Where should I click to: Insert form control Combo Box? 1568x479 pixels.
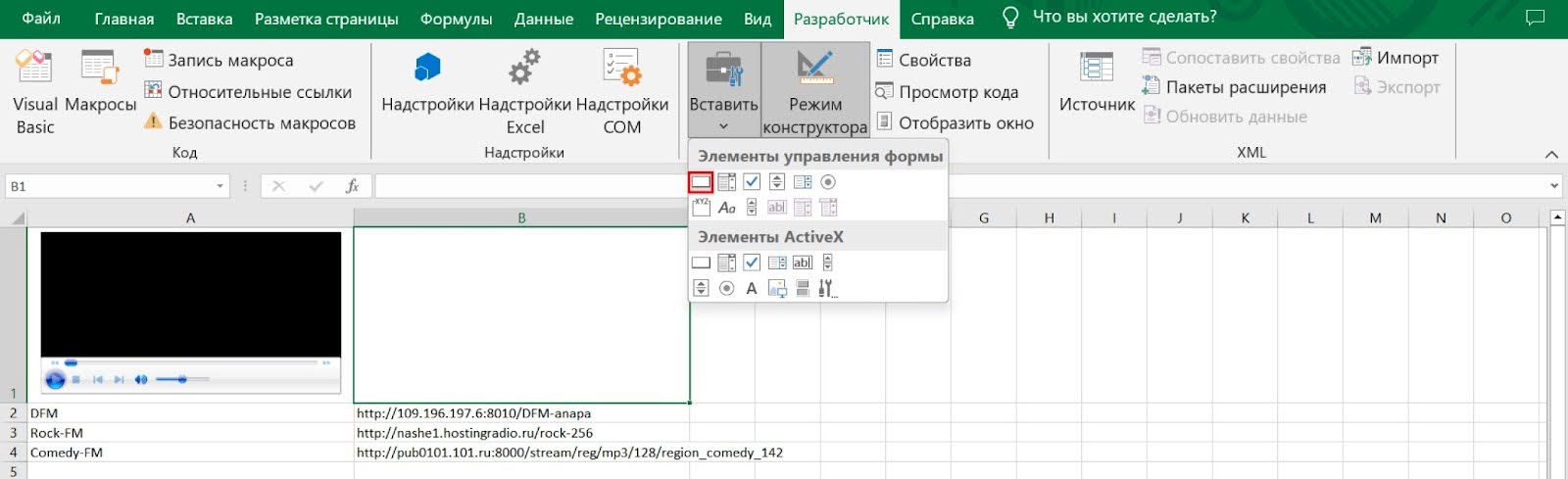[x=726, y=181]
